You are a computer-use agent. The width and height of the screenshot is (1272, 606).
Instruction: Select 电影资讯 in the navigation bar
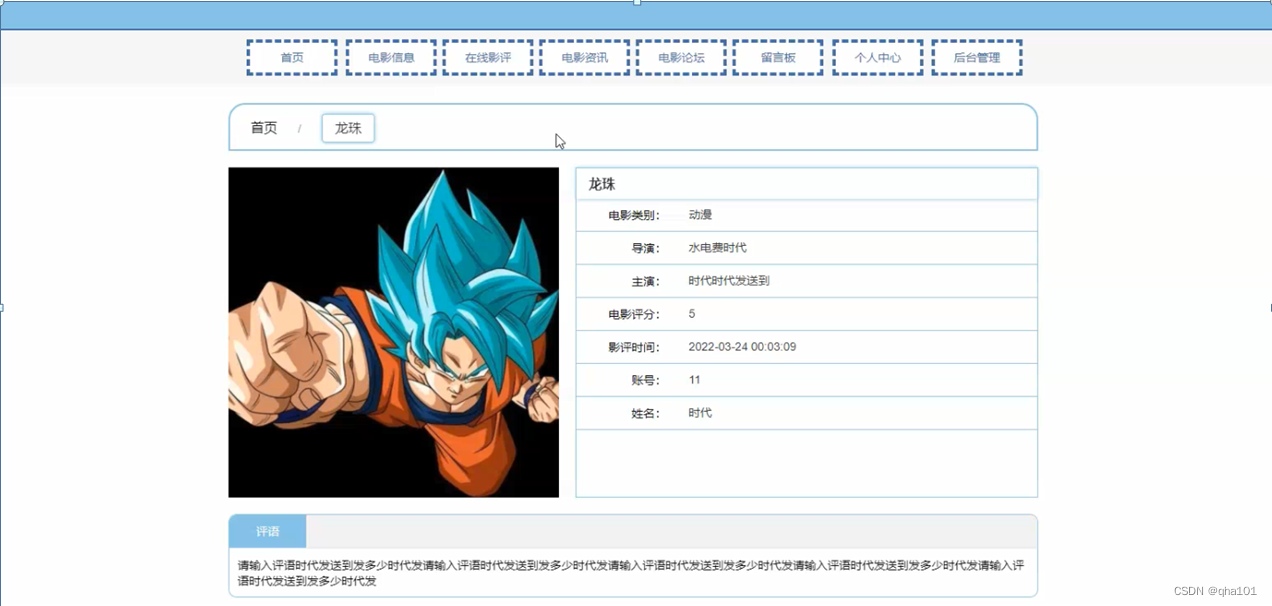pyautogui.click(x=585, y=58)
